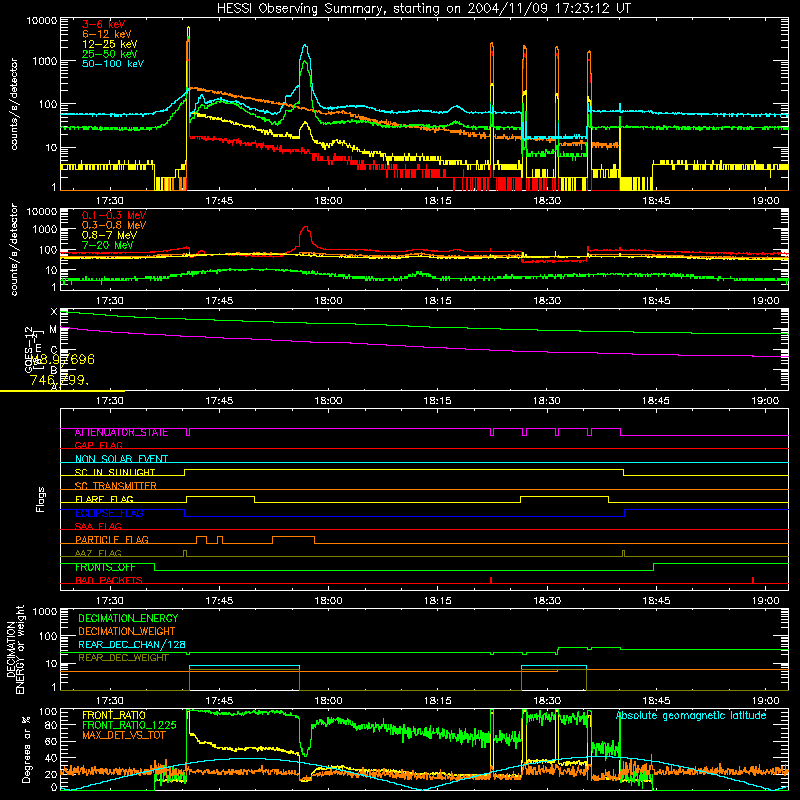
Task: Click the REAR_DEC_CHAN/128 legend label
Action: (x=132, y=645)
